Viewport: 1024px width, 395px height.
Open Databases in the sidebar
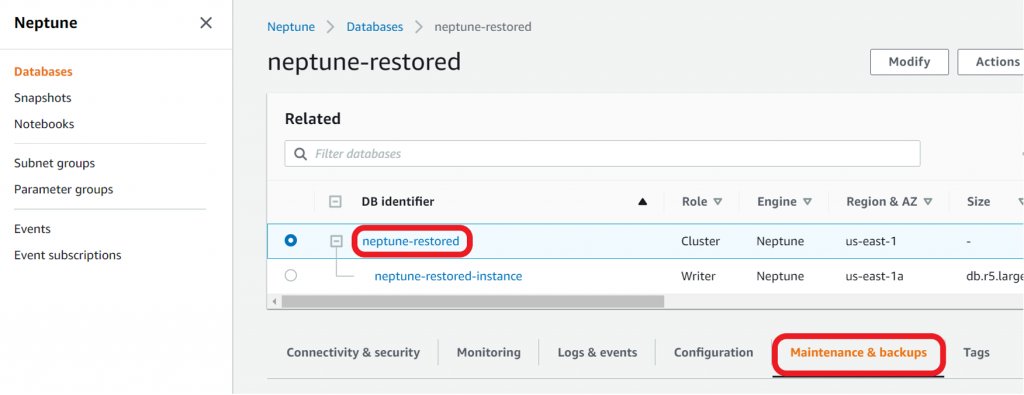(43, 72)
